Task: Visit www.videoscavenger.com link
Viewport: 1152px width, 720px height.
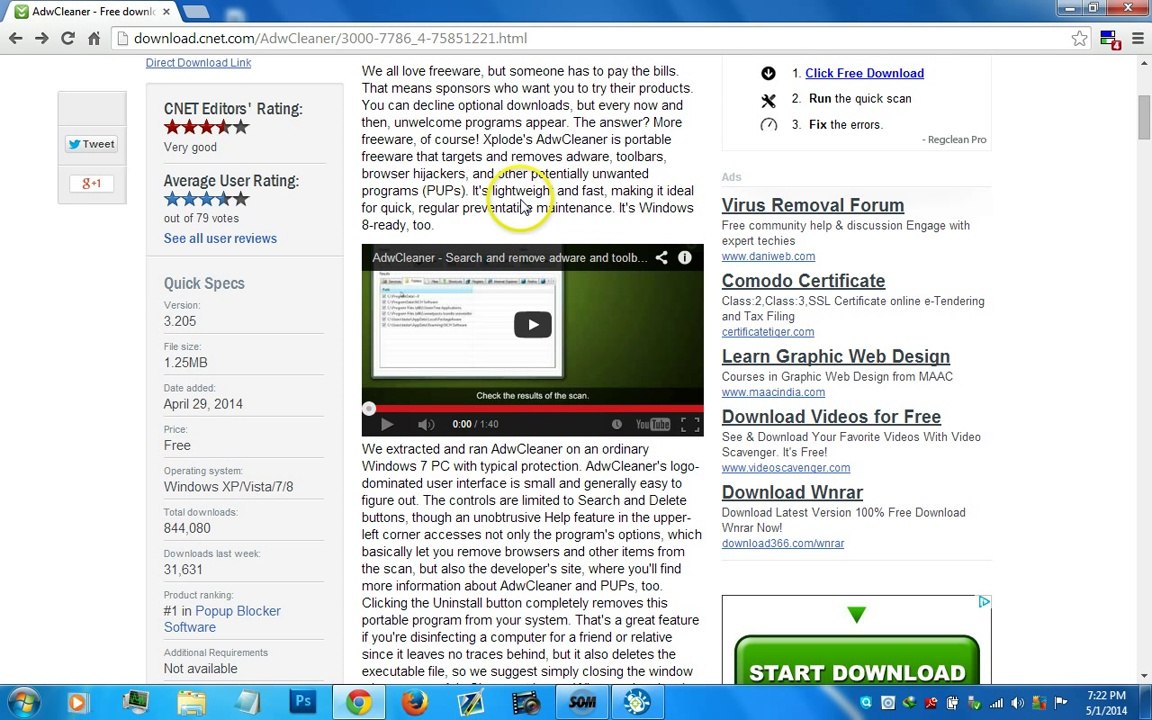Action: (785, 468)
